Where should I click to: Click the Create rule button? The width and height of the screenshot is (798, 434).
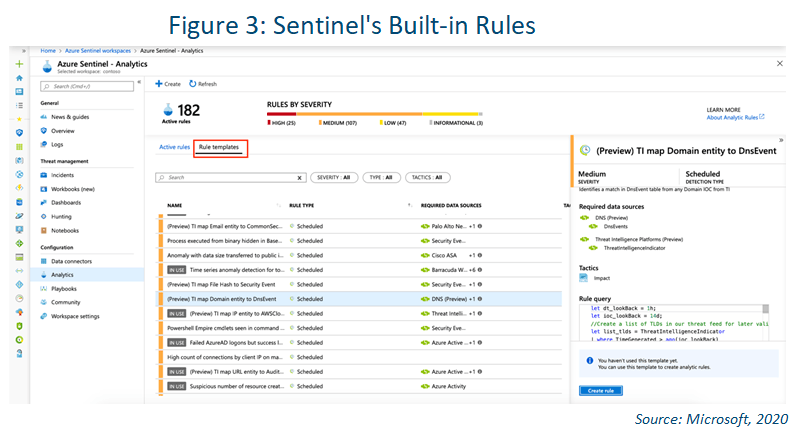(601, 391)
